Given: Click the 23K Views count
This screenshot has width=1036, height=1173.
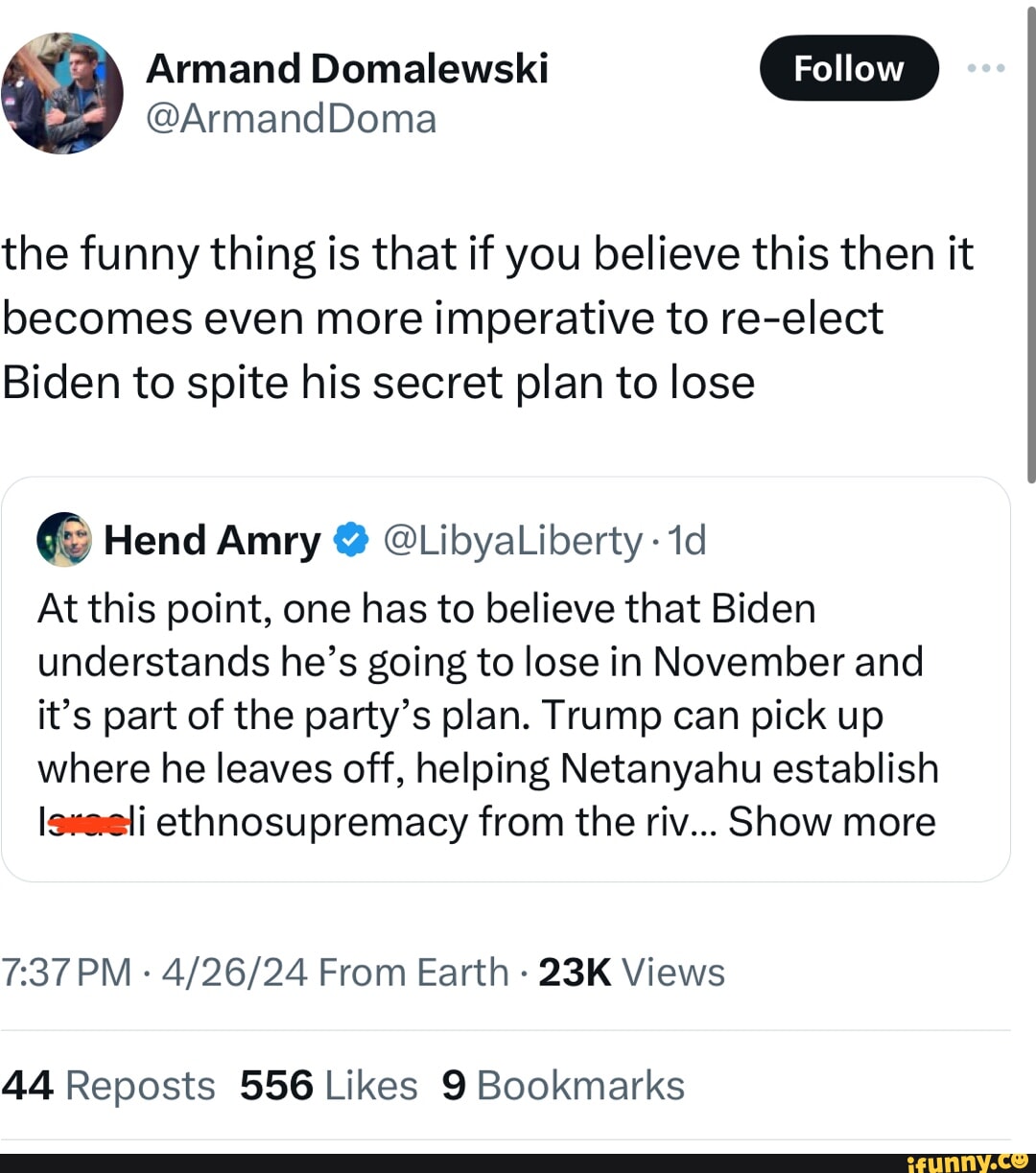Looking at the screenshot, I should (631, 973).
